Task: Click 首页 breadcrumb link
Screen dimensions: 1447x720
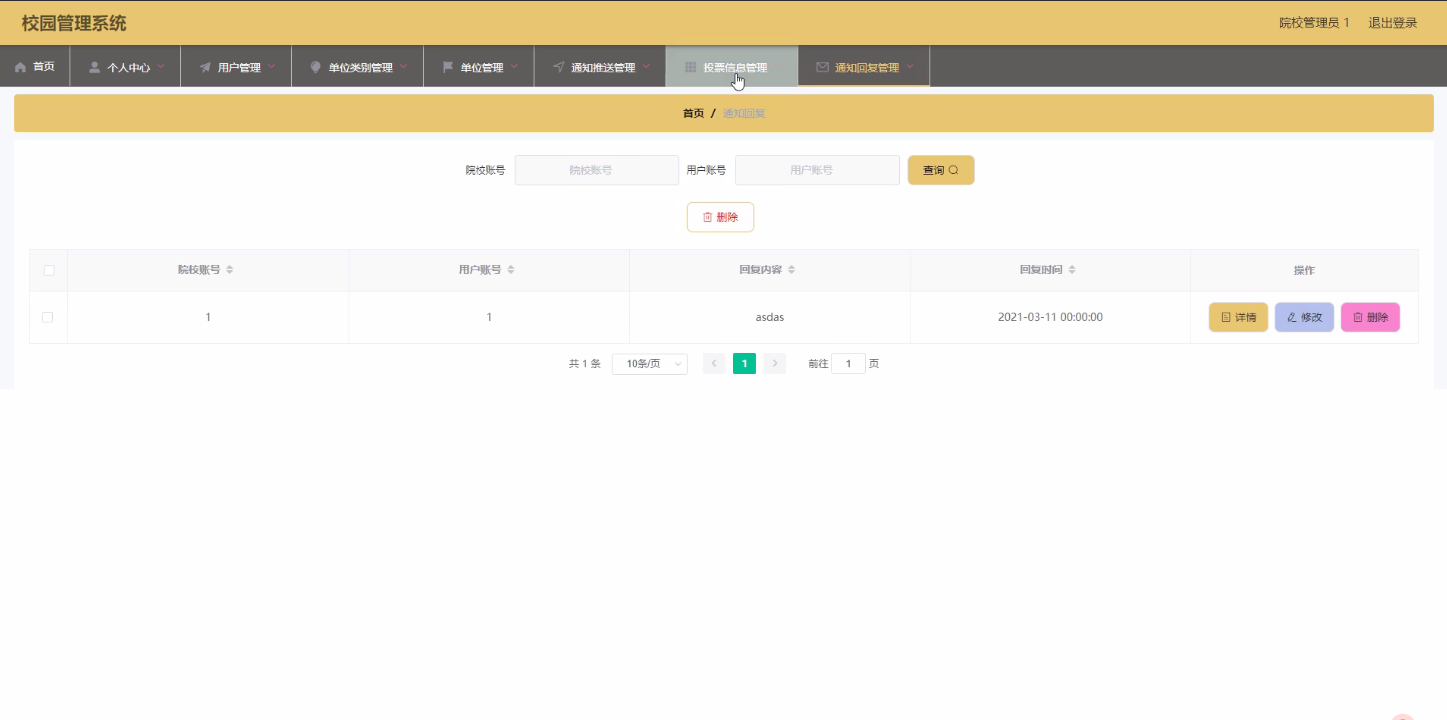Action: (693, 114)
